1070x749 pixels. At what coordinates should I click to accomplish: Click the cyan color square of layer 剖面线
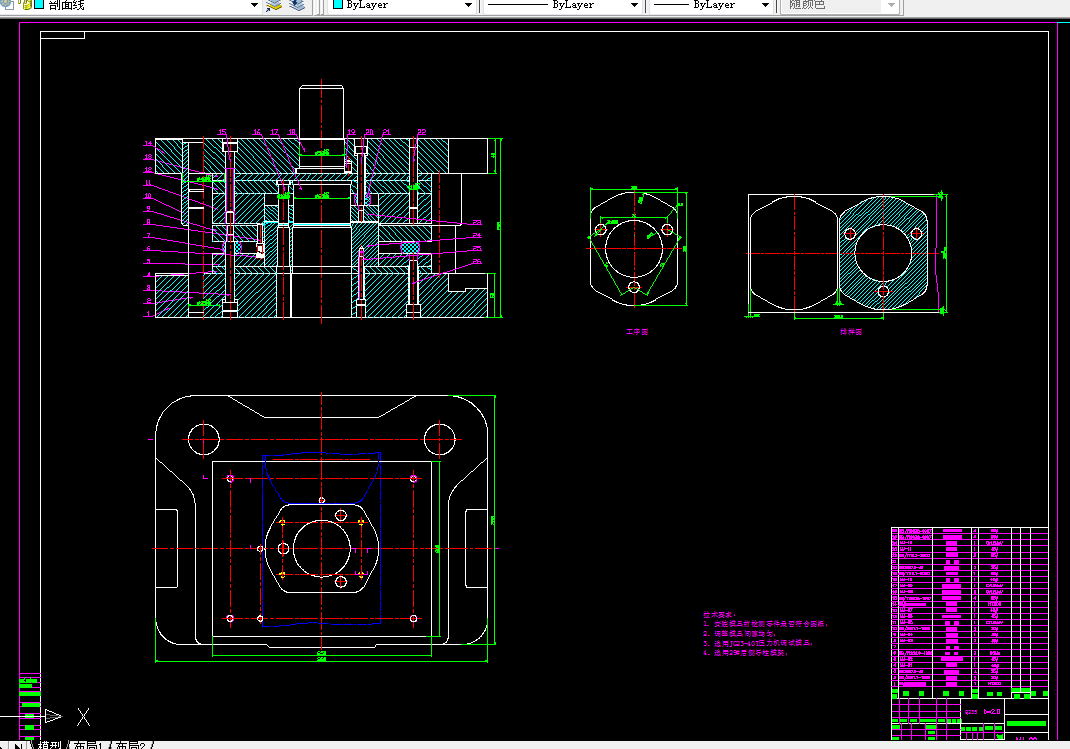pyautogui.click(x=39, y=5)
